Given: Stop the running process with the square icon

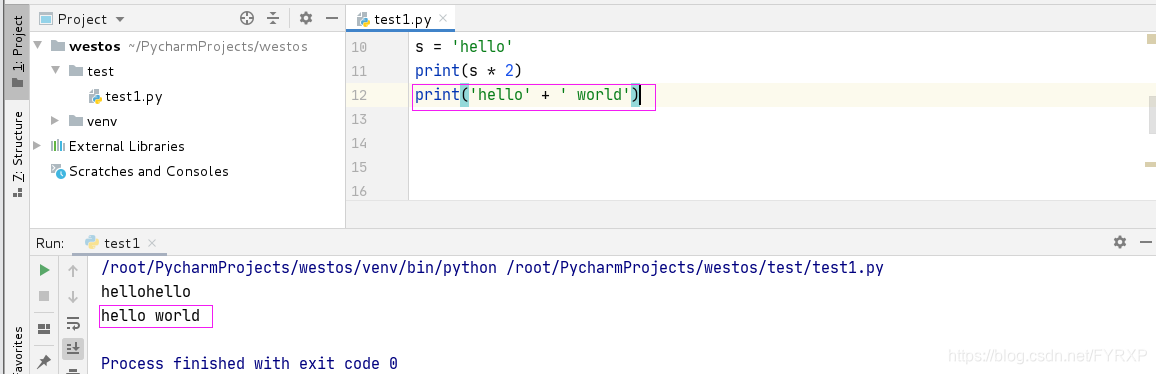Looking at the screenshot, I should coord(44,296).
